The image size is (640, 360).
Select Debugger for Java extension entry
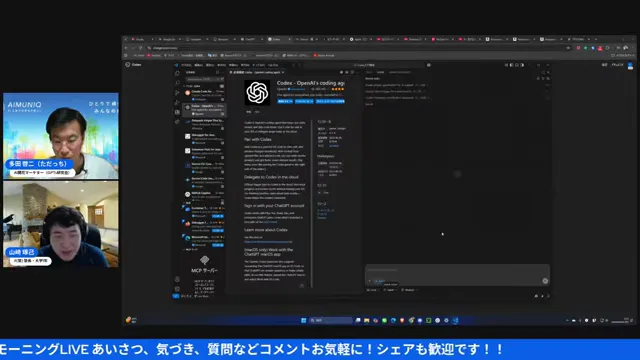pyautogui.click(x=204, y=138)
